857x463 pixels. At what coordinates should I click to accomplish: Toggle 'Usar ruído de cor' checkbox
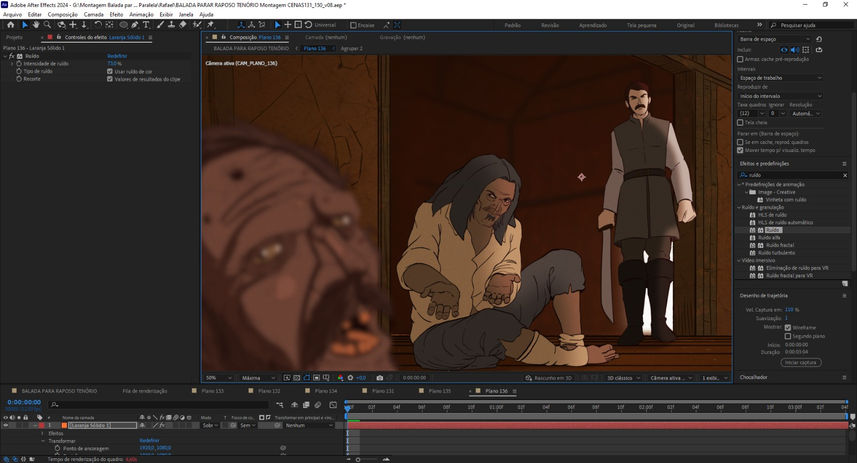tap(110, 72)
